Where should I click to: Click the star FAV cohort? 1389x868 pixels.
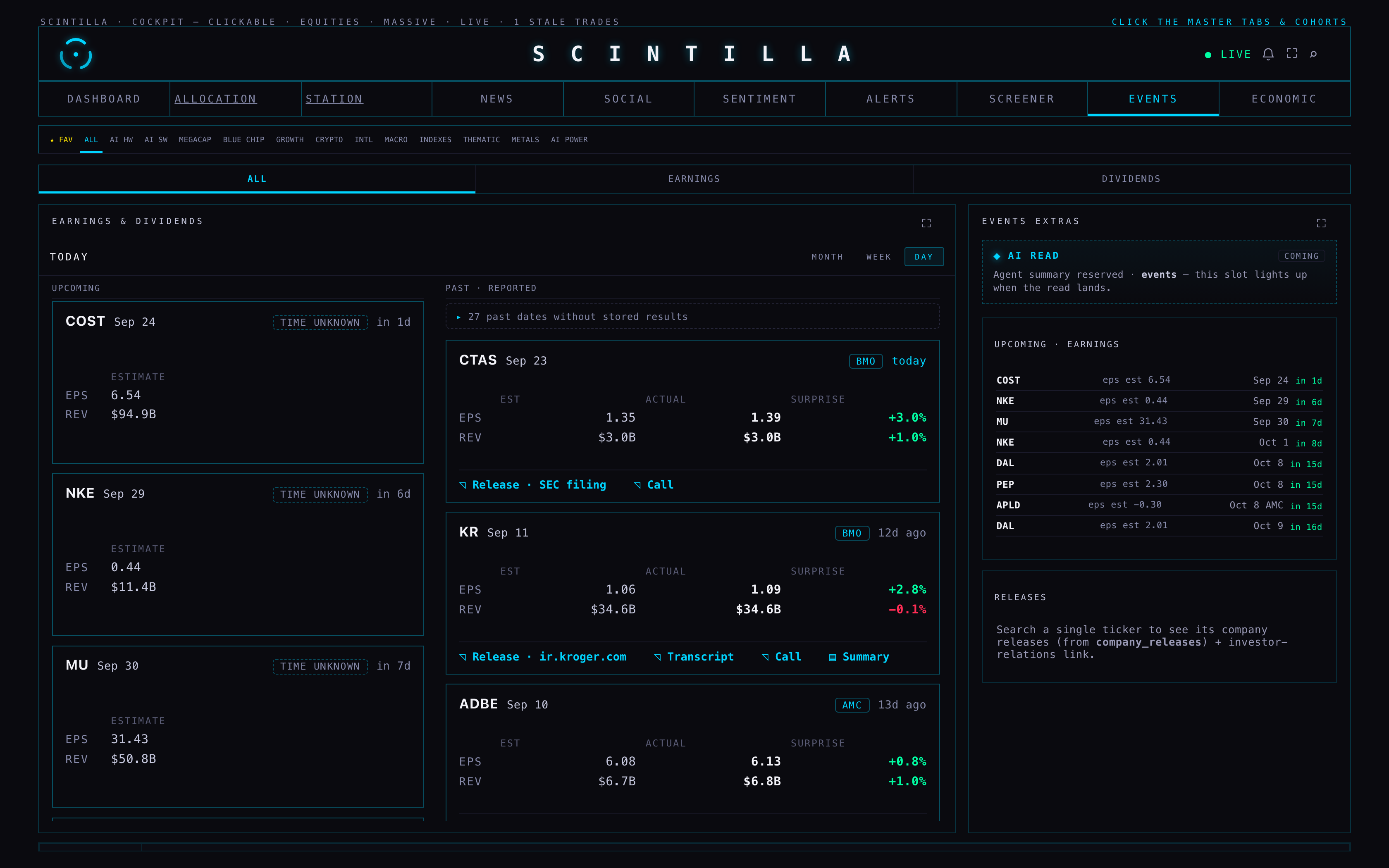tap(62, 140)
